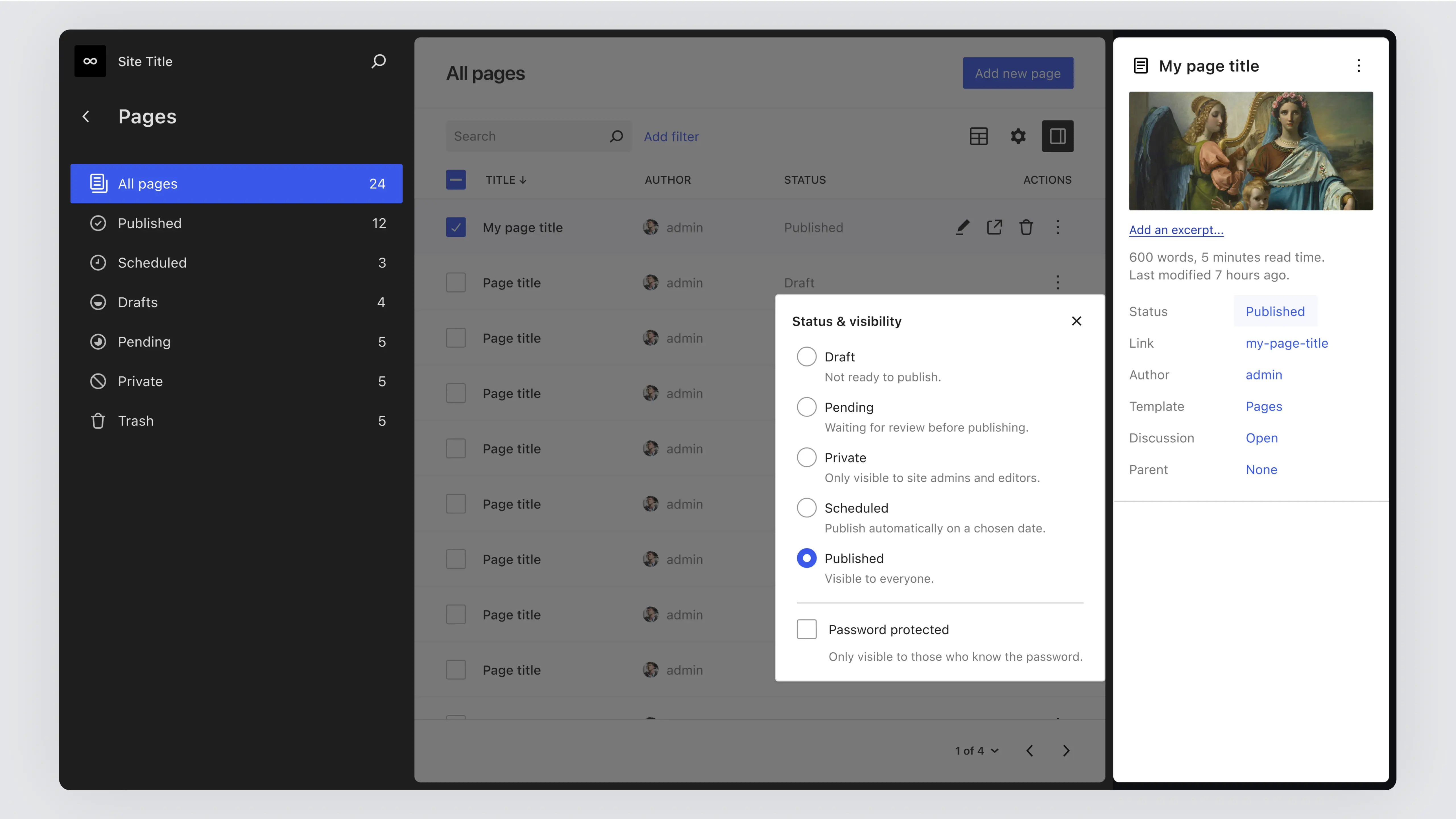Click the featured painting thumbnail
1456x819 pixels.
[1250, 151]
